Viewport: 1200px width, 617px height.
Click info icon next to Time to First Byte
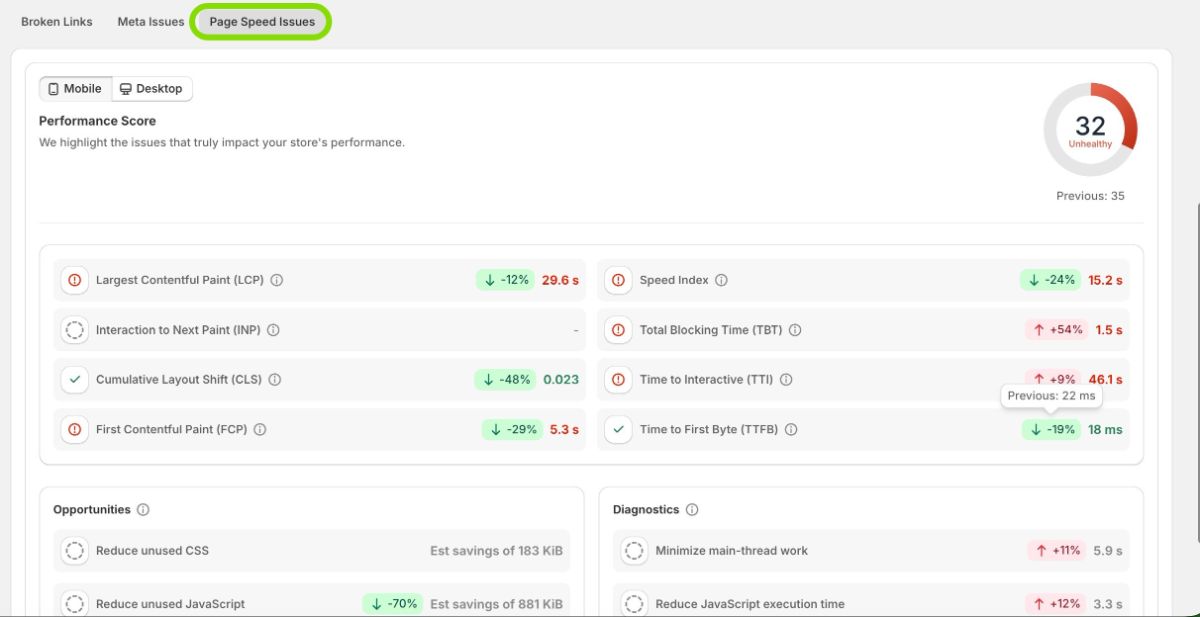(x=791, y=430)
